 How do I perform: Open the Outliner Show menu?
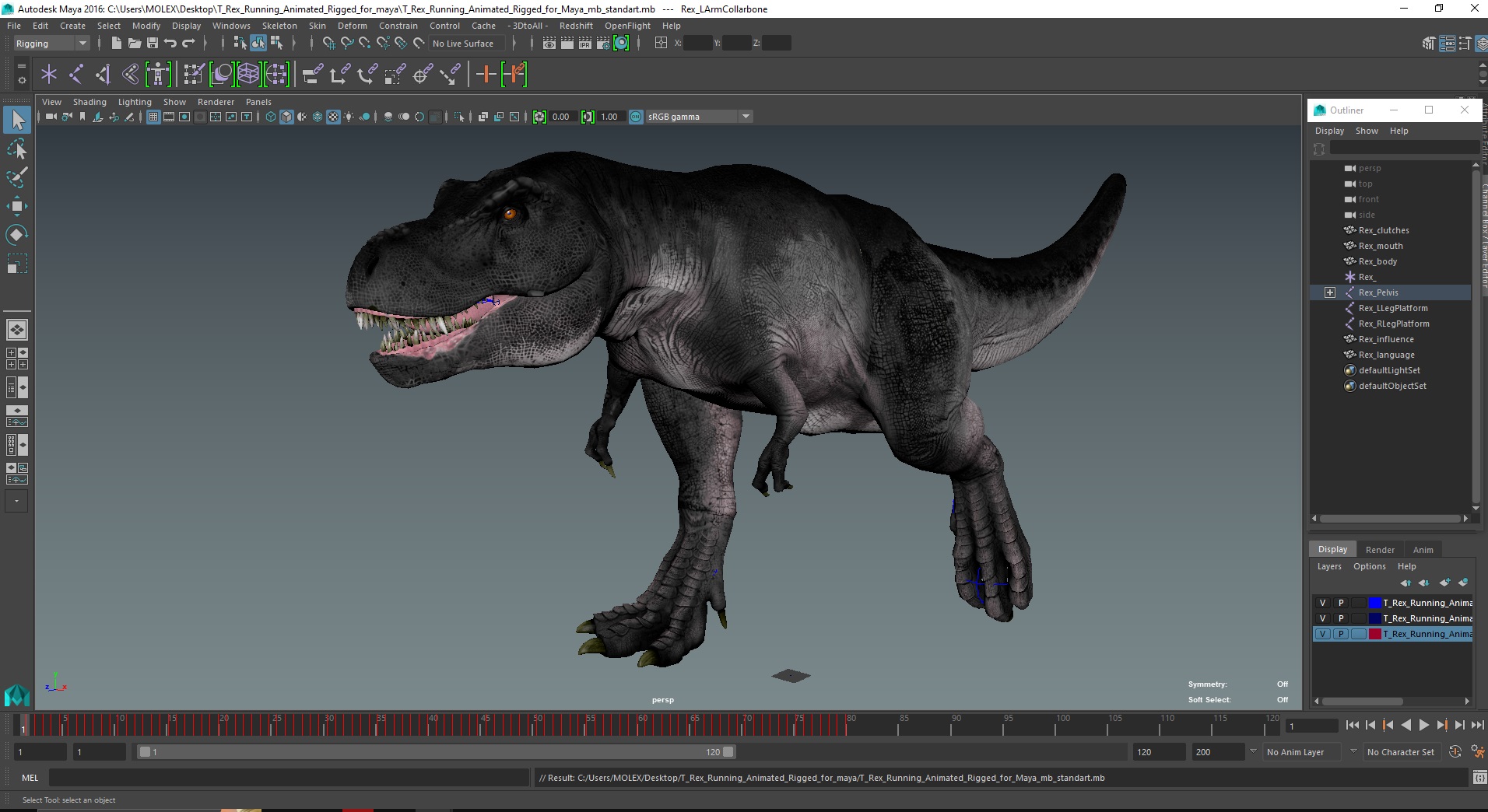pyautogui.click(x=1367, y=131)
